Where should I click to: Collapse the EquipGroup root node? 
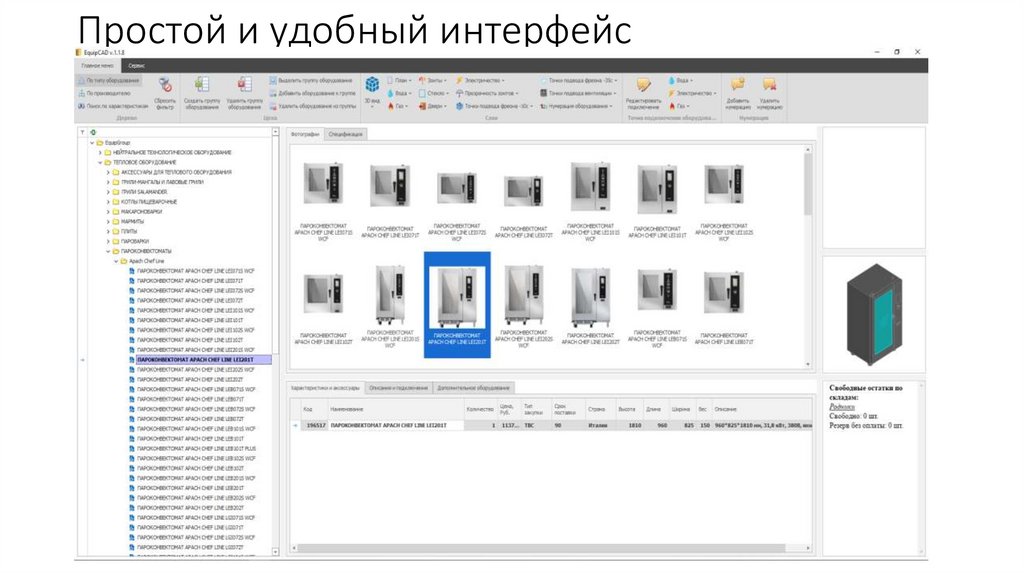(x=92, y=142)
